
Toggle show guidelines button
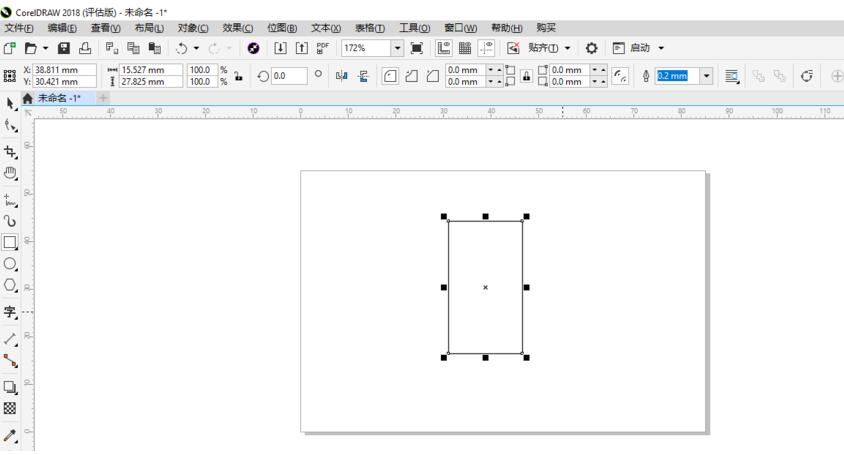click(486, 48)
